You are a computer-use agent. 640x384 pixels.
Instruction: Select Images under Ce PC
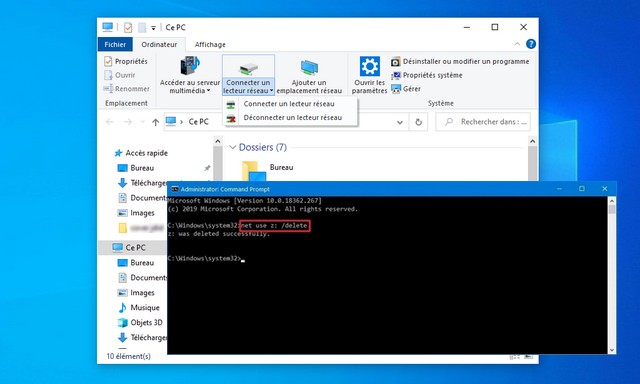tap(136, 293)
